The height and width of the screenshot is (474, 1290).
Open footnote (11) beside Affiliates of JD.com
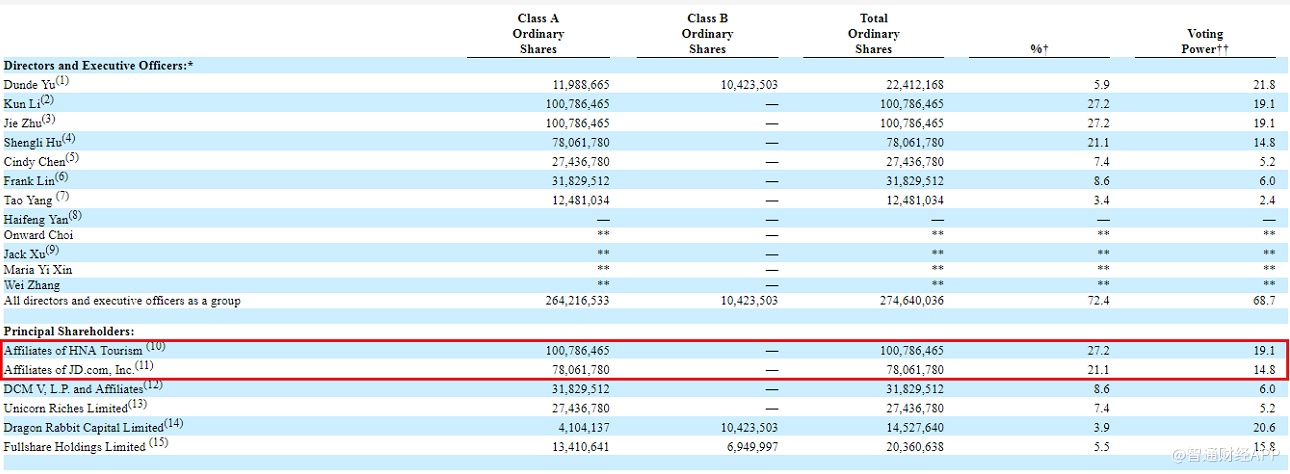pos(145,366)
